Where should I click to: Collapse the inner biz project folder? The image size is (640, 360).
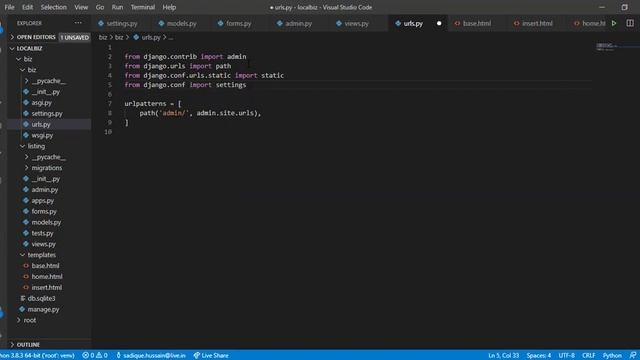[22, 70]
